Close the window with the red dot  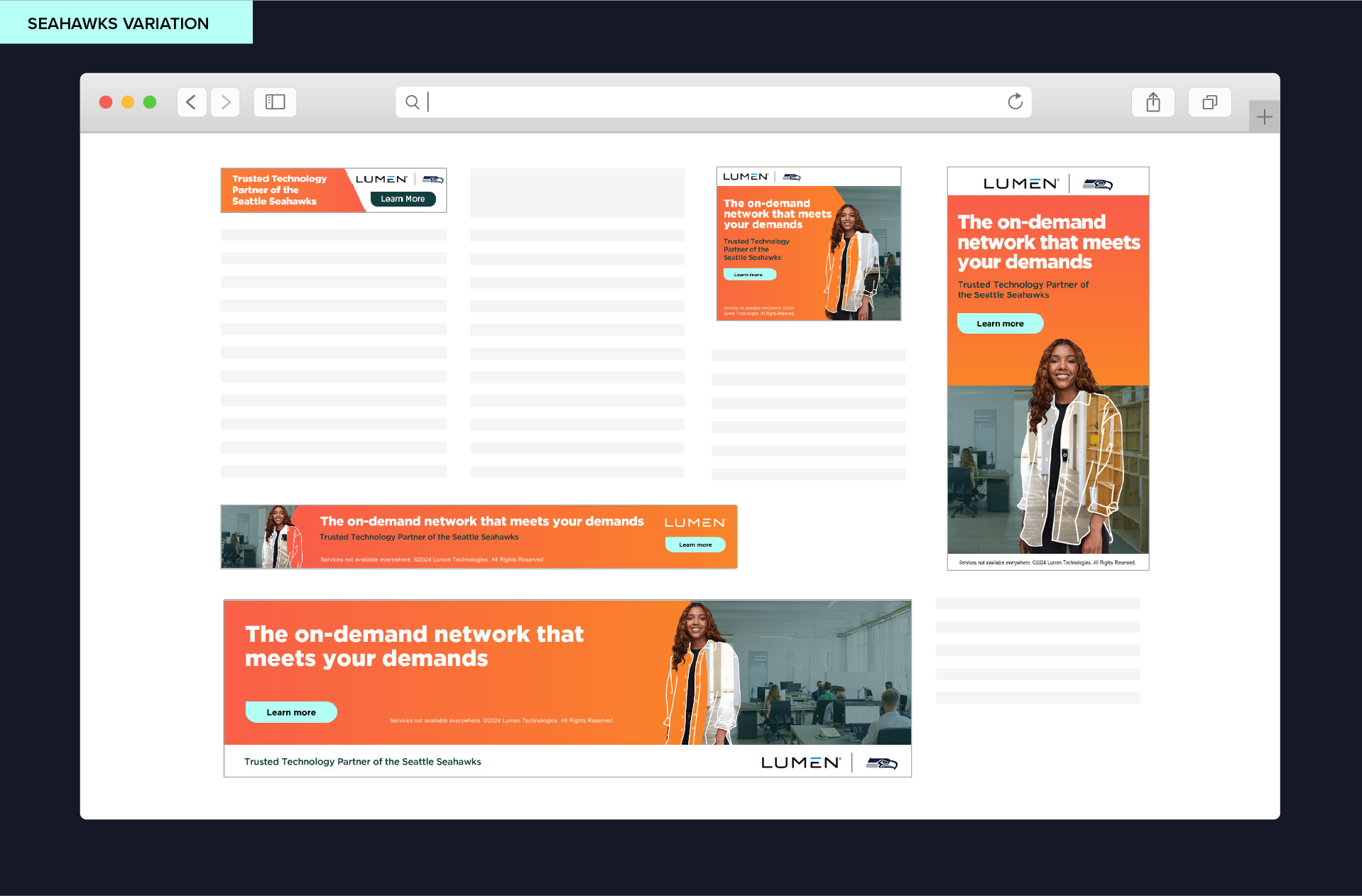click(106, 102)
